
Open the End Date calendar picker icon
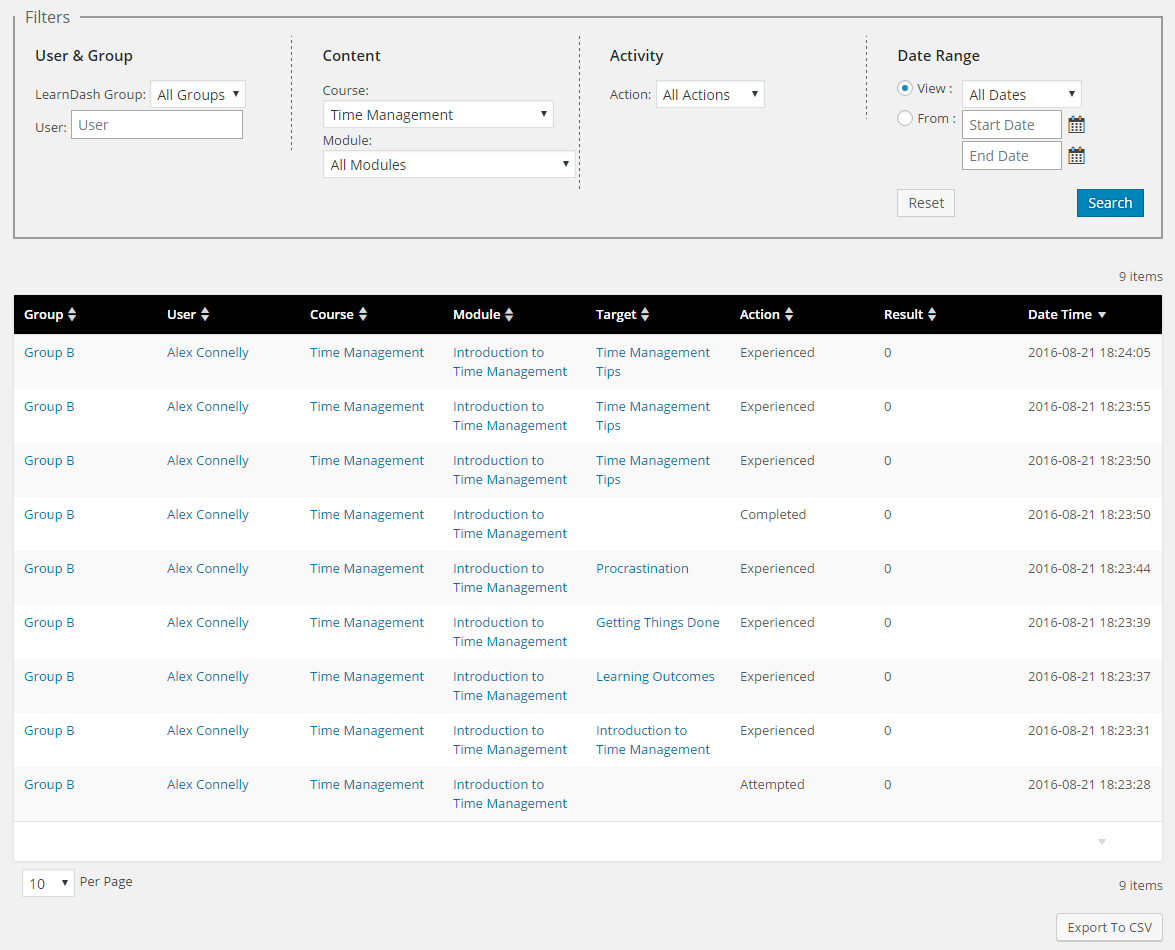click(1076, 156)
